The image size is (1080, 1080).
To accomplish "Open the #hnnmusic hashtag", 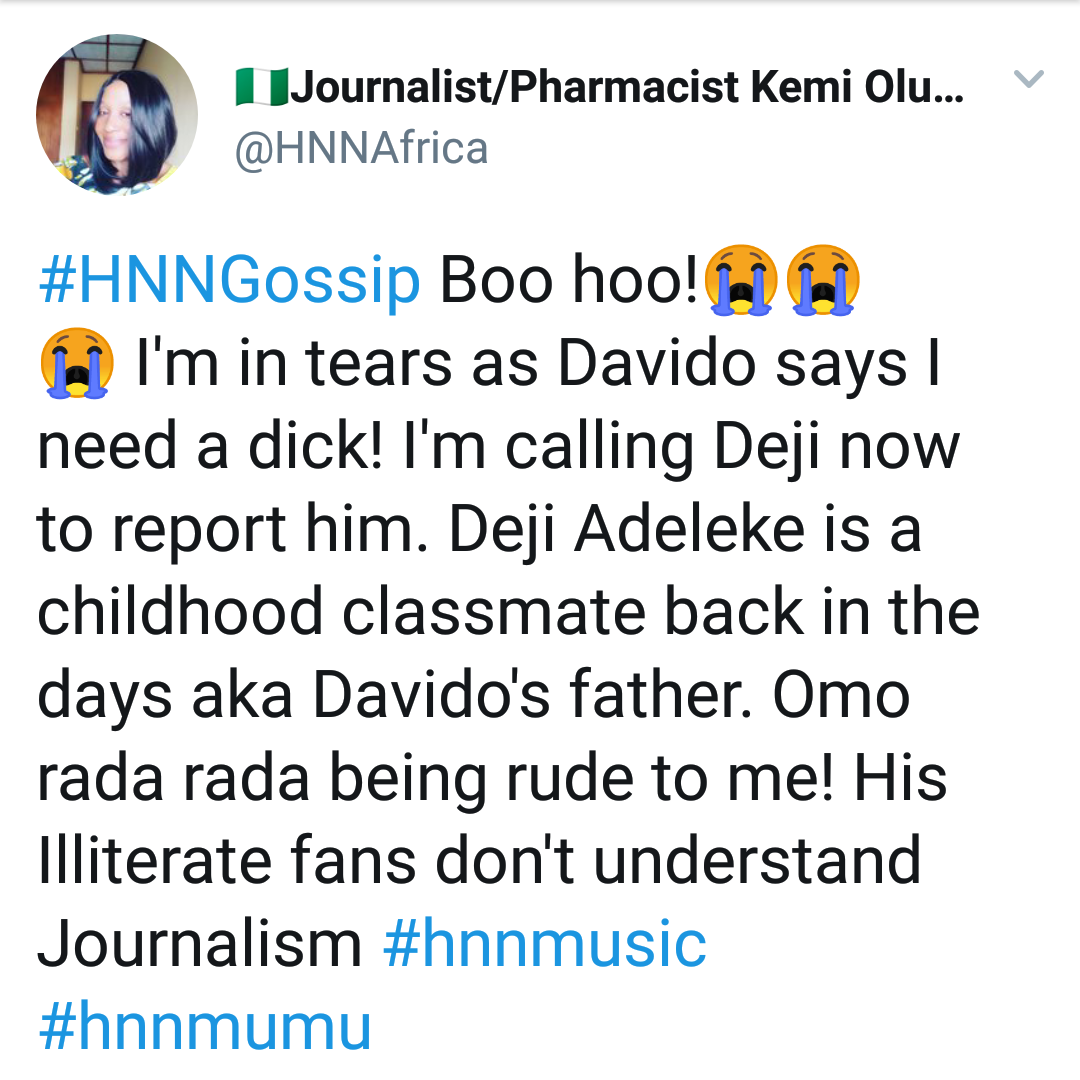I will 545,943.
